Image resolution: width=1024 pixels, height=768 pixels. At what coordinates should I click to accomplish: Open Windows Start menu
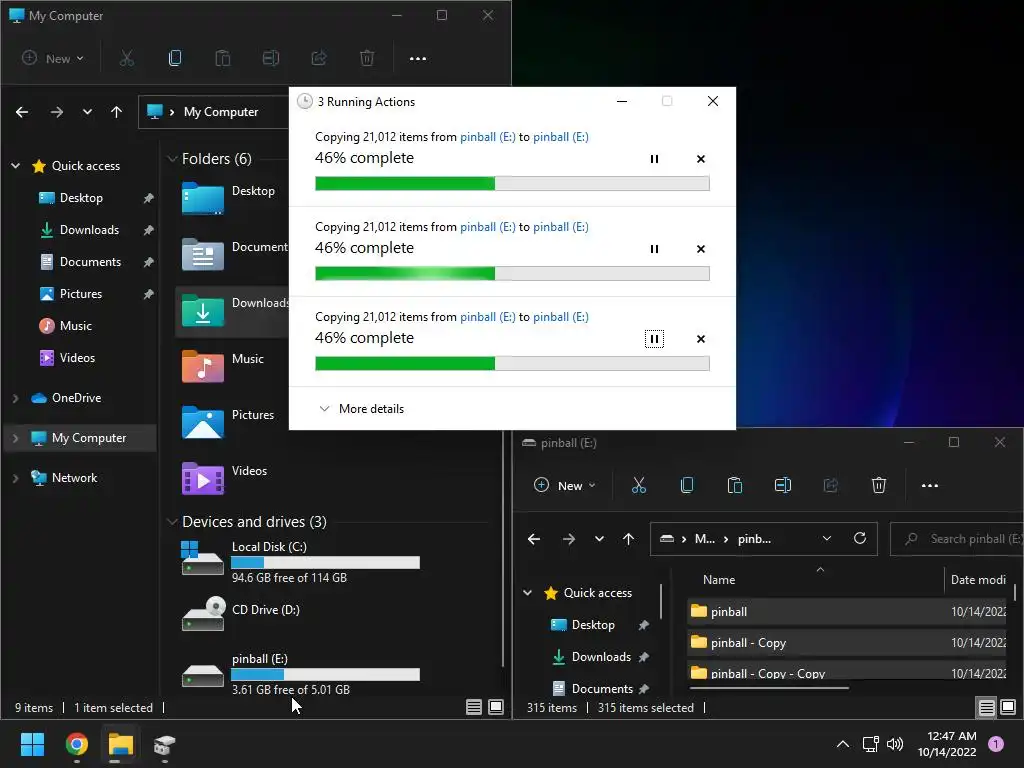[x=32, y=744]
